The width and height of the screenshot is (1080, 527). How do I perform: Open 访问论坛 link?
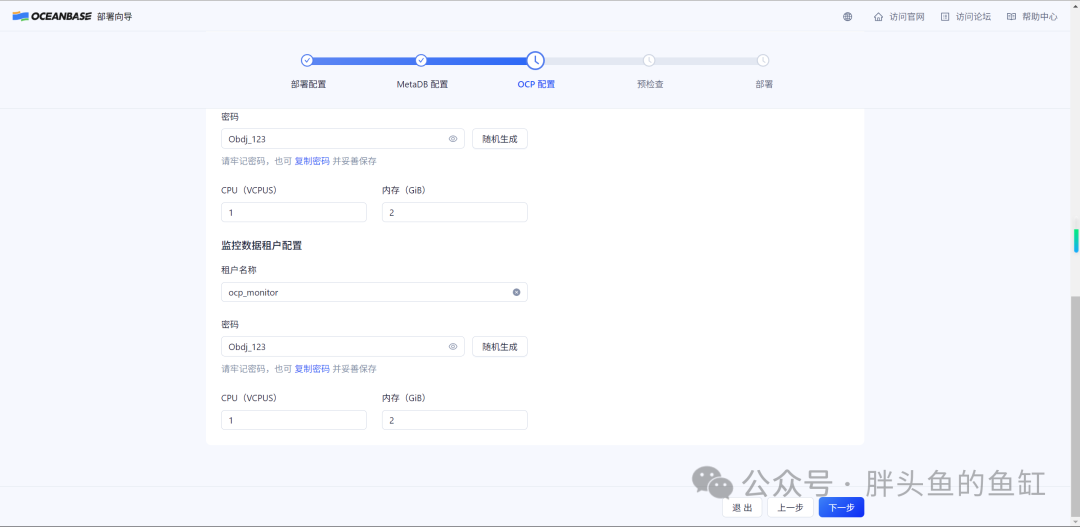tap(973, 17)
